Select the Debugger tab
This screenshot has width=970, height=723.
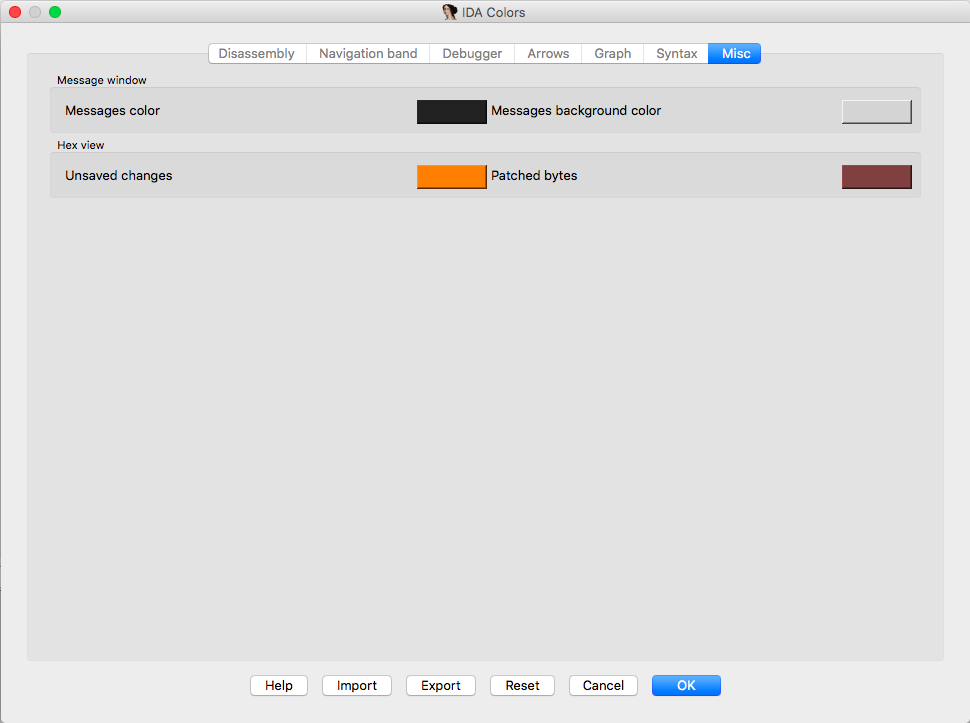click(472, 54)
